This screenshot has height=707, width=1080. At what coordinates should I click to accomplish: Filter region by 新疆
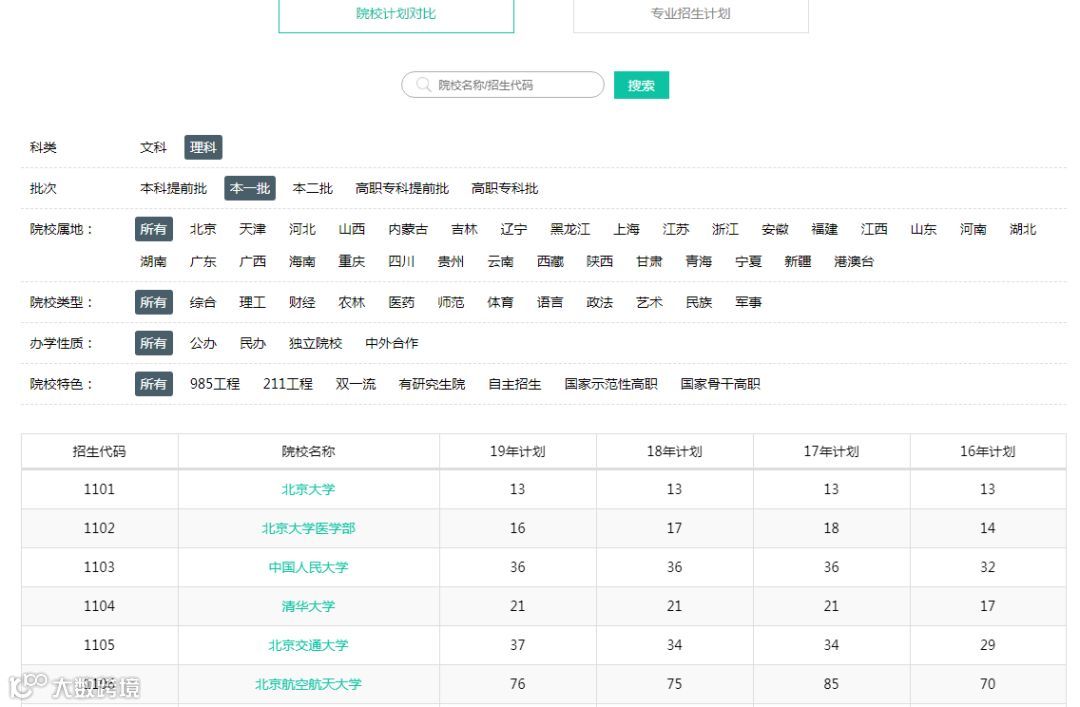click(x=798, y=262)
